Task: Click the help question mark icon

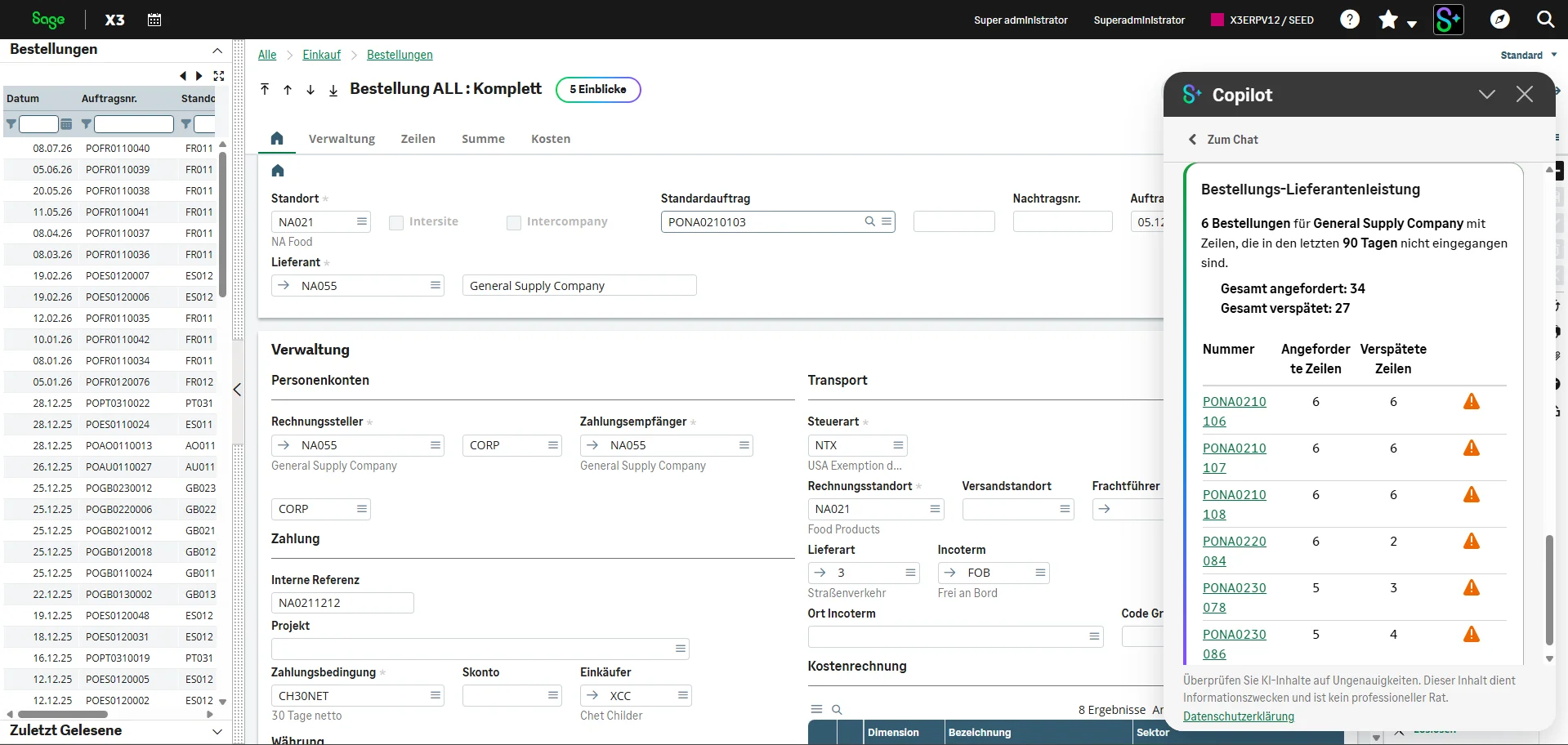Action: coord(1350,20)
